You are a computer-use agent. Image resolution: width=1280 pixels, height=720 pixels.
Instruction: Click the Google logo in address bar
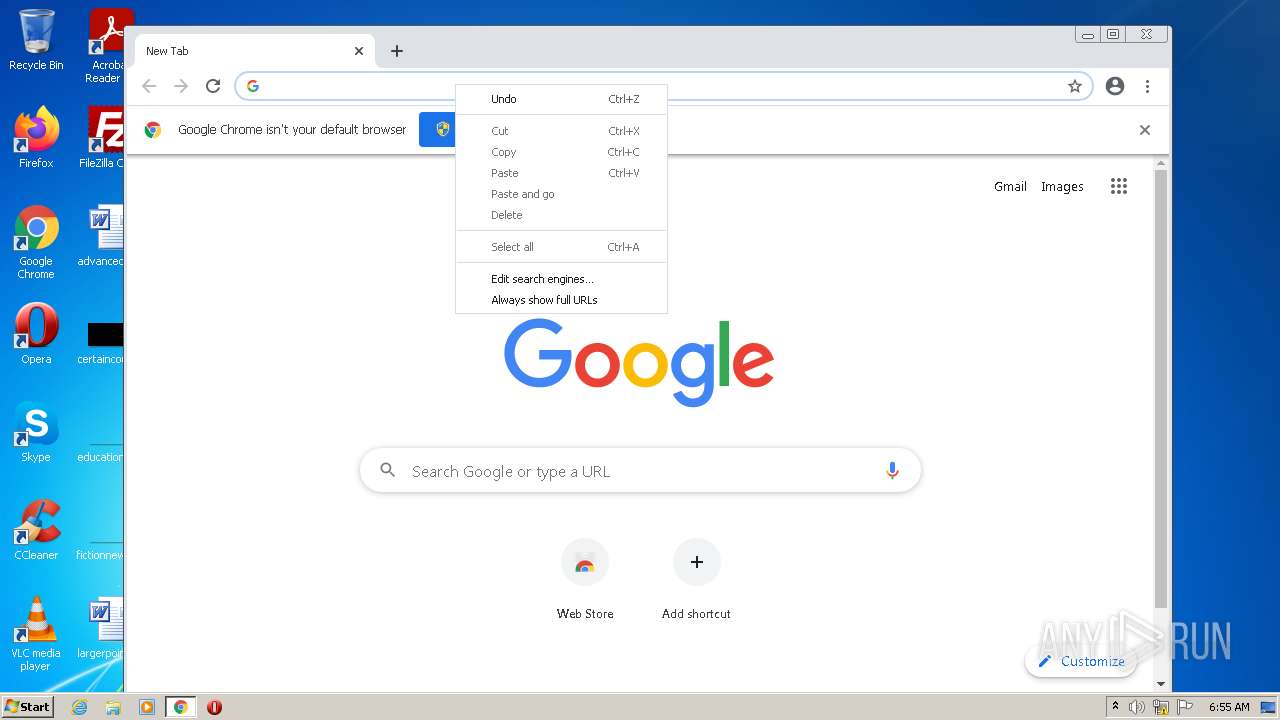tap(253, 86)
